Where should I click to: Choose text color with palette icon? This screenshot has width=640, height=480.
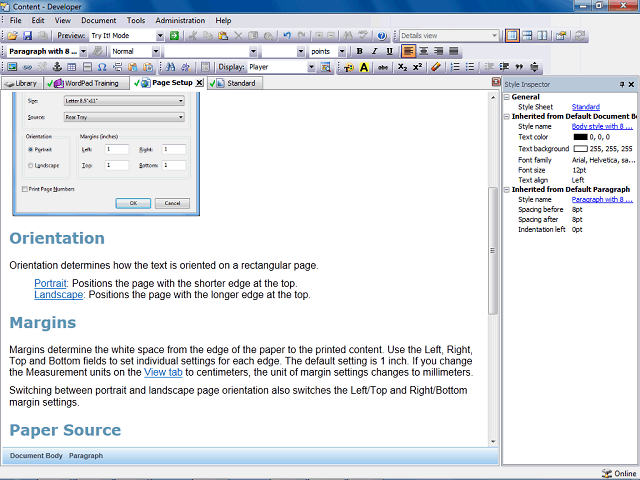(349, 67)
